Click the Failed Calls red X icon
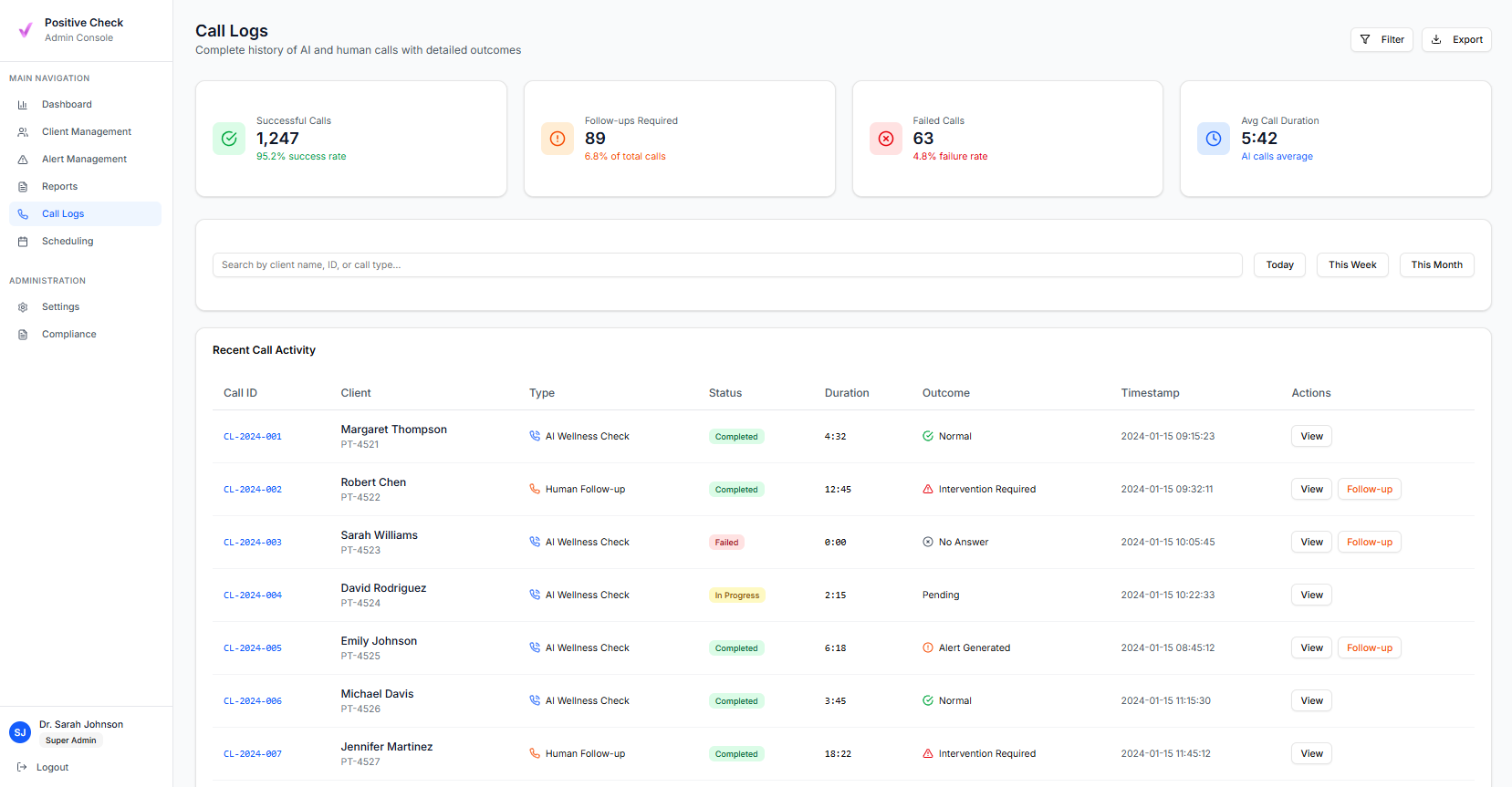The height and width of the screenshot is (787, 1512). pyautogui.click(x=885, y=139)
